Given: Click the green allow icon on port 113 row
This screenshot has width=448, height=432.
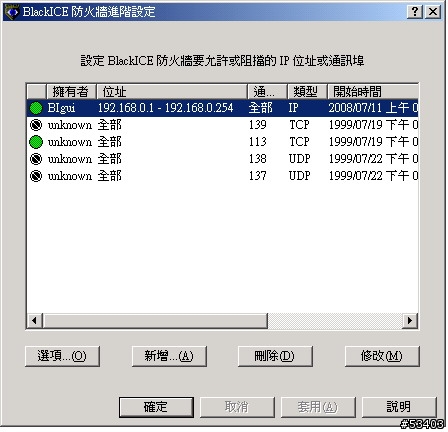Looking at the screenshot, I should pos(36,142).
